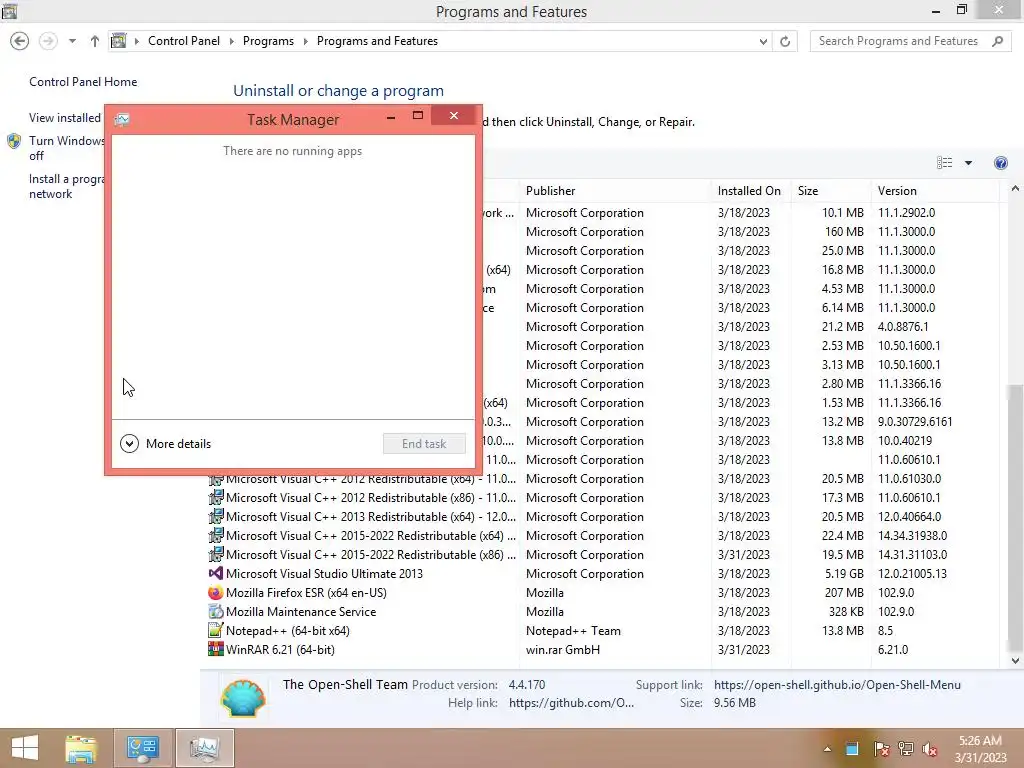Screen dimensions: 1024x768
Task: Click version 14.34.31938.0 cell
Action: pyautogui.click(x=912, y=536)
